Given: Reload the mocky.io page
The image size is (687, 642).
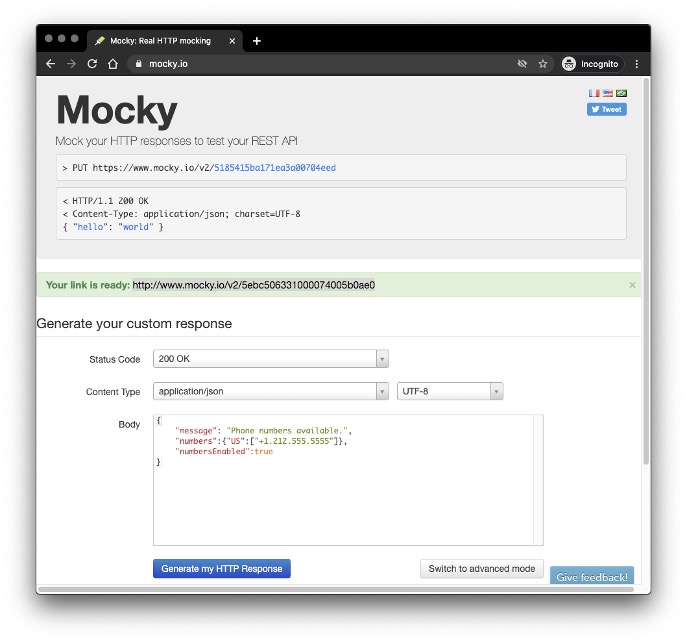Looking at the screenshot, I should 92,64.
